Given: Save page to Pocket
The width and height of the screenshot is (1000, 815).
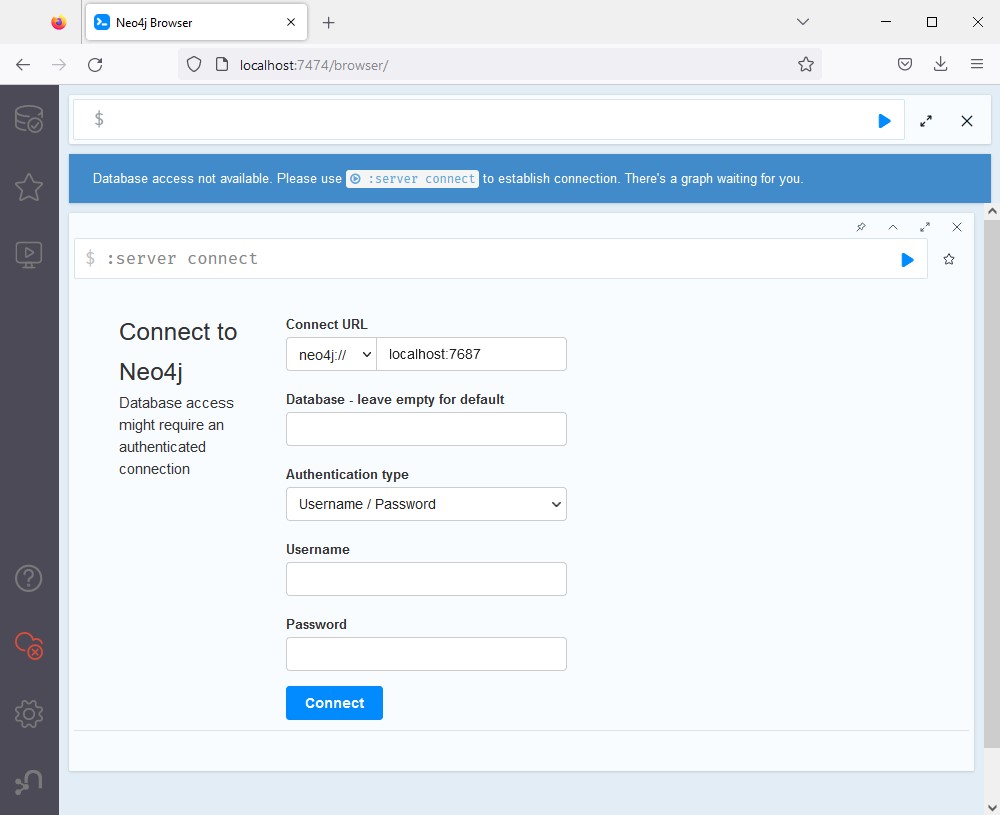Looking at the screenshot, I should (x=904, y=64).
